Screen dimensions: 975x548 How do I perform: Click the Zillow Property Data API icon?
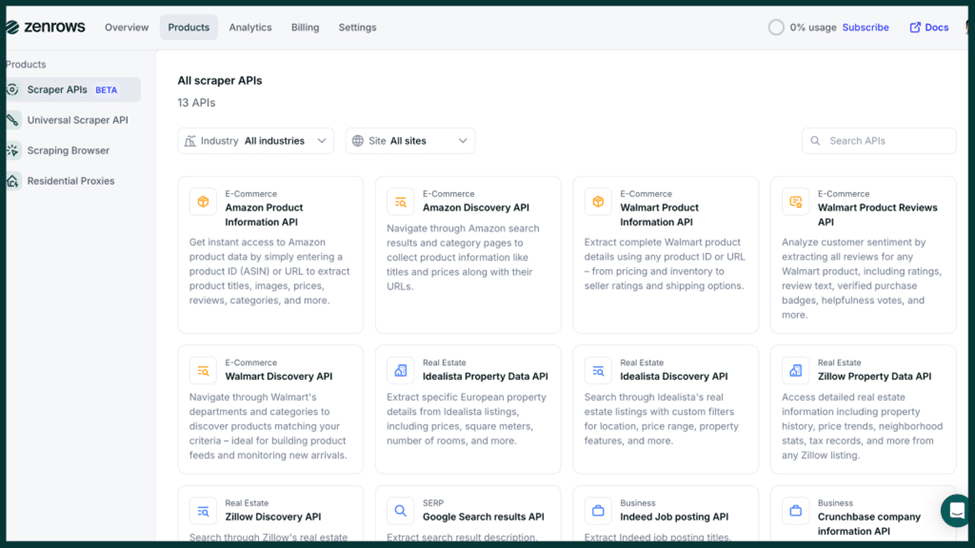(x=795, y=371)
